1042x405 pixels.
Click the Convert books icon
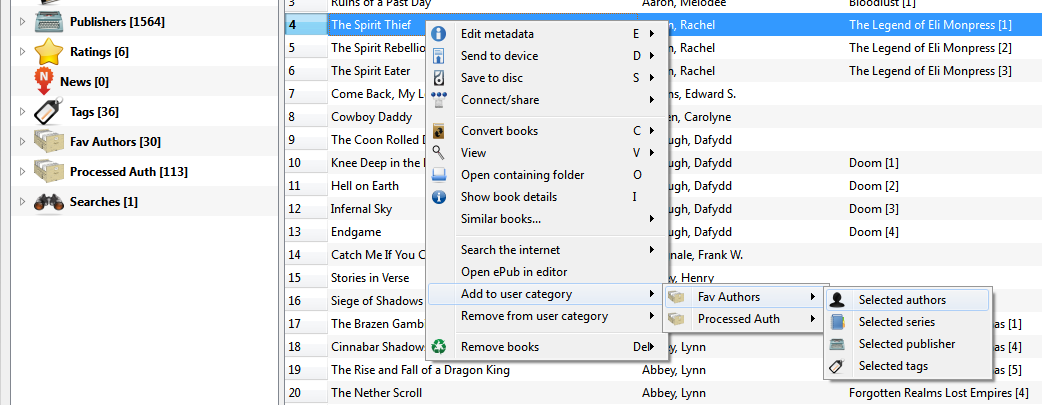coord(438,131)
